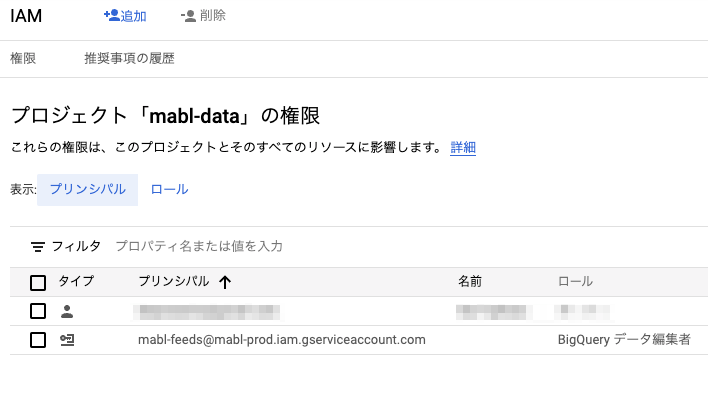Sort by the ロール column header
708x412 pixels.
pos(575,282)
